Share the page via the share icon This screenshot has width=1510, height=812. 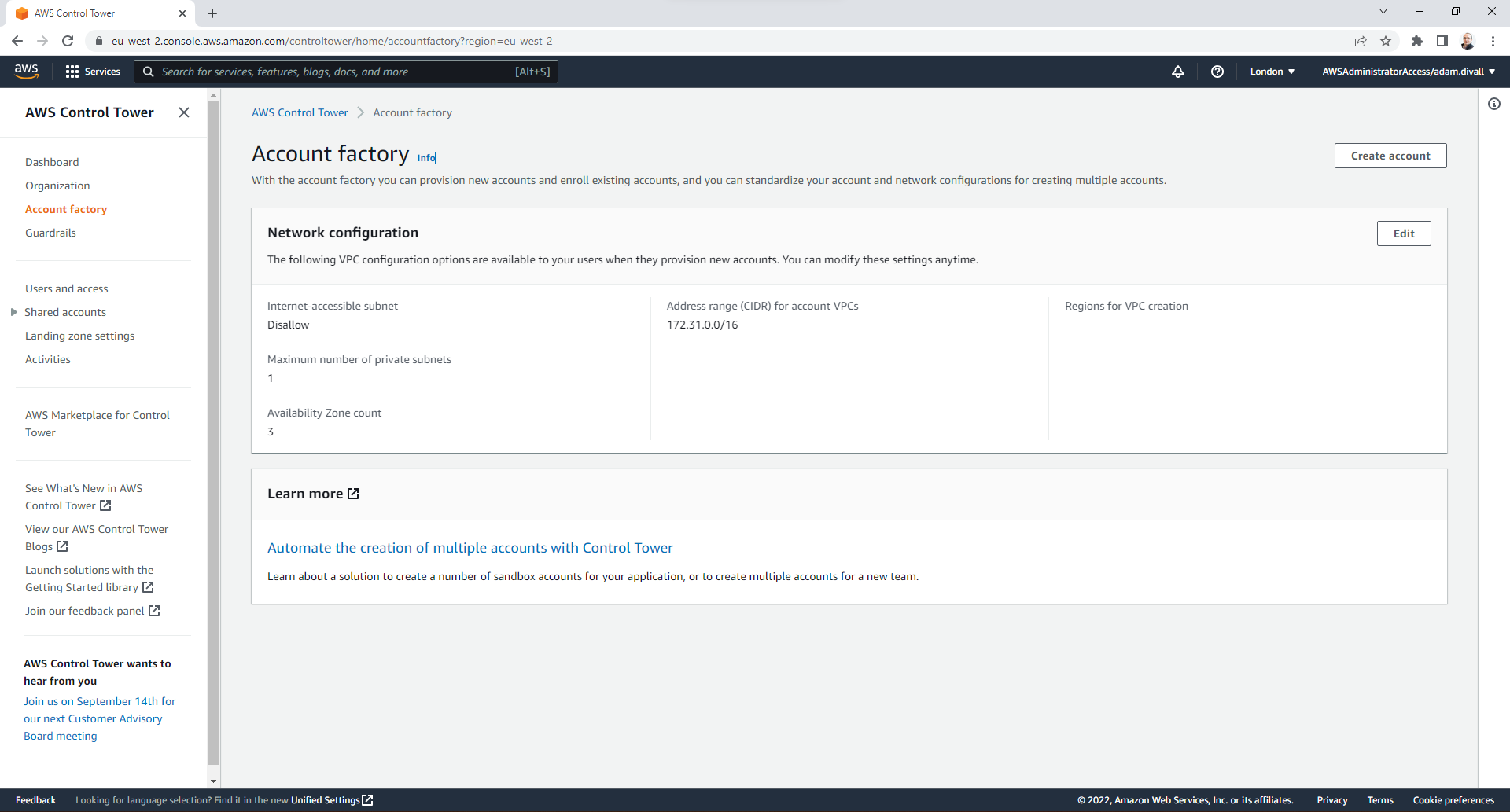[x=1361, y=41]
